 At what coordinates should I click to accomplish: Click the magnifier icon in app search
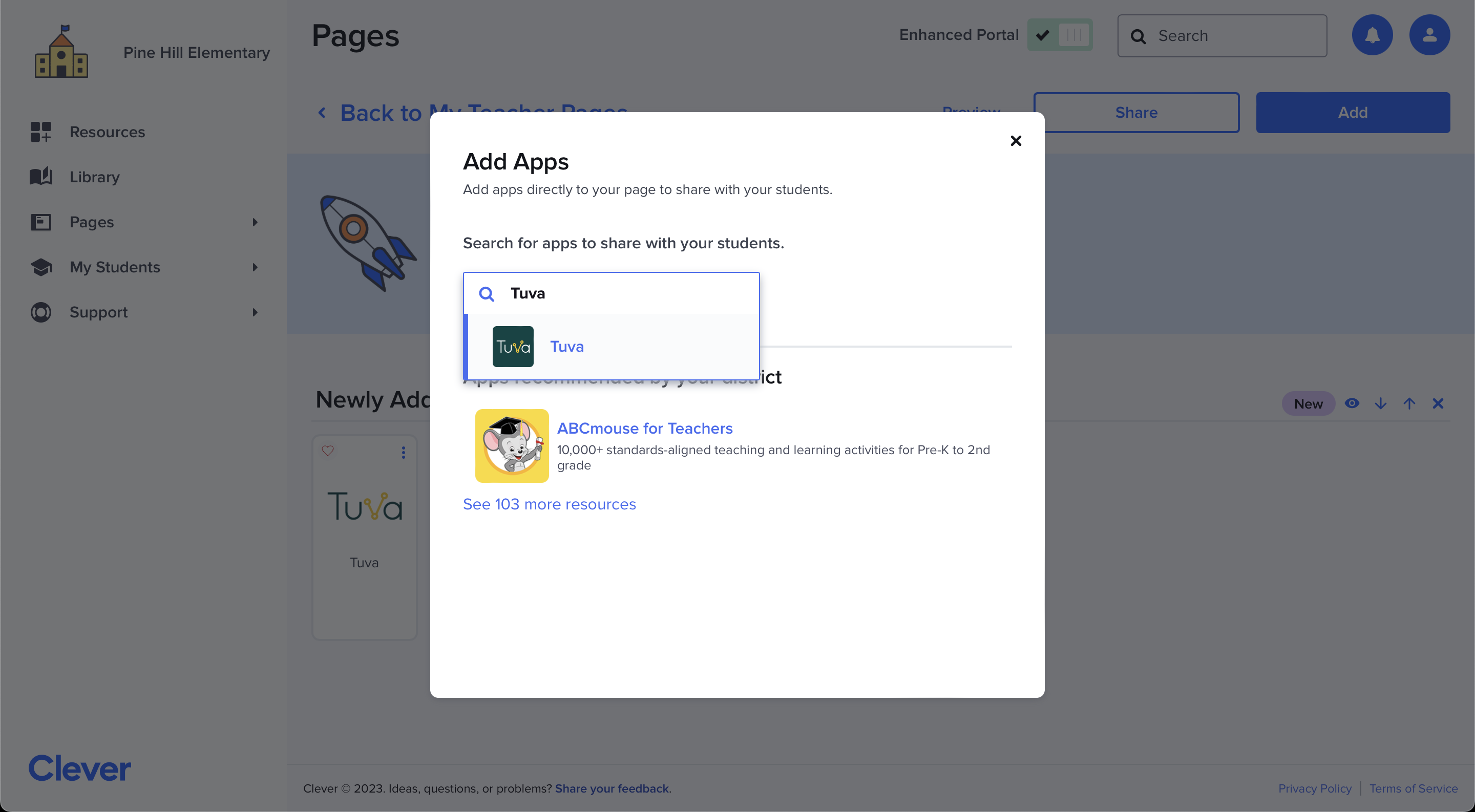tap(486, 294)
